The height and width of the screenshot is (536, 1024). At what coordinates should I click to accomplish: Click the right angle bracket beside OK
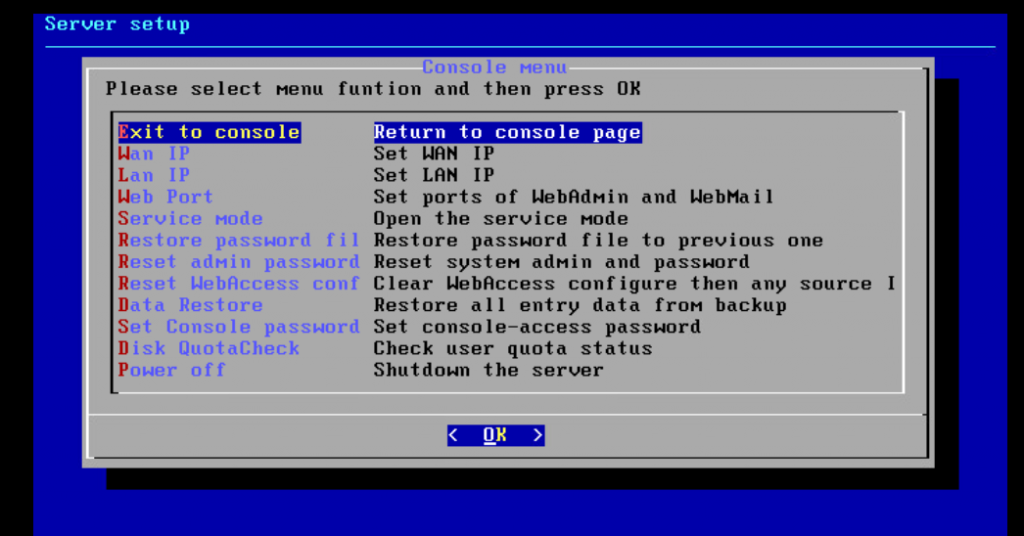click(537, 435)
